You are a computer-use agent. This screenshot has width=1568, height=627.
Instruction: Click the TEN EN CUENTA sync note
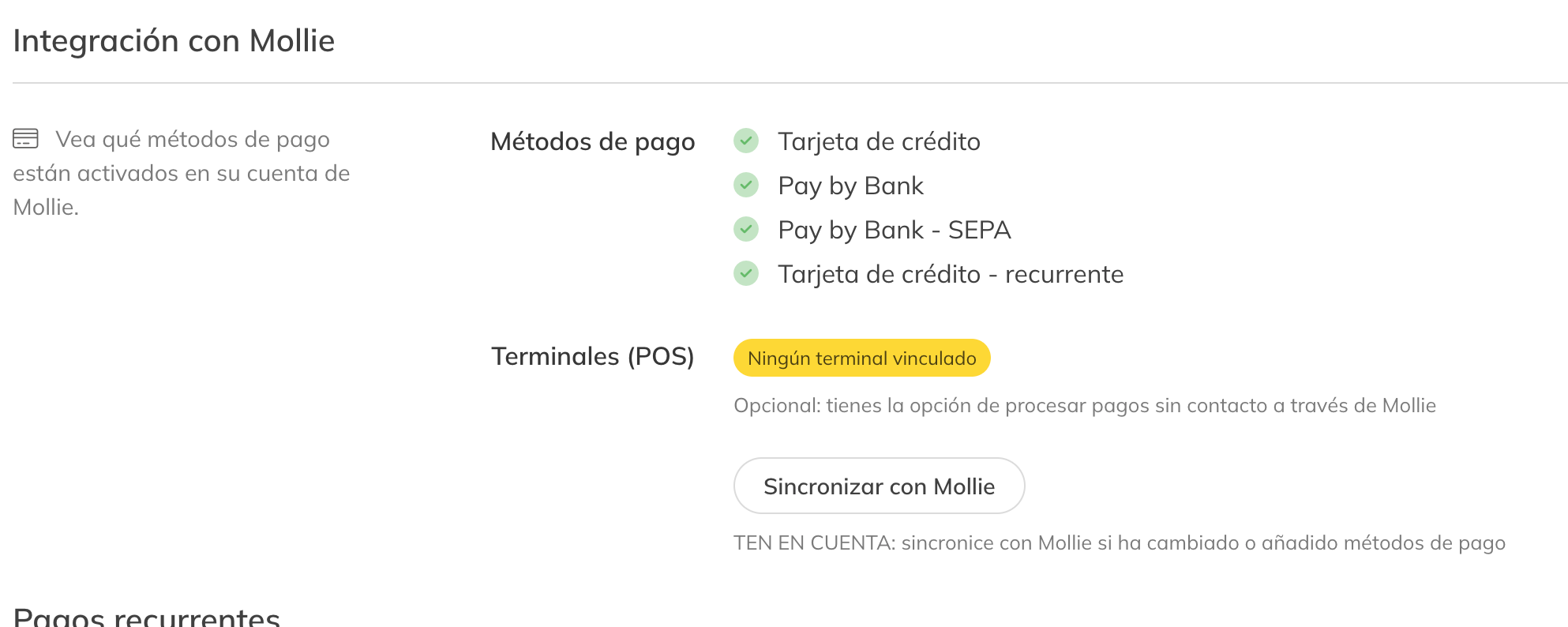(x=1119, y=543)
